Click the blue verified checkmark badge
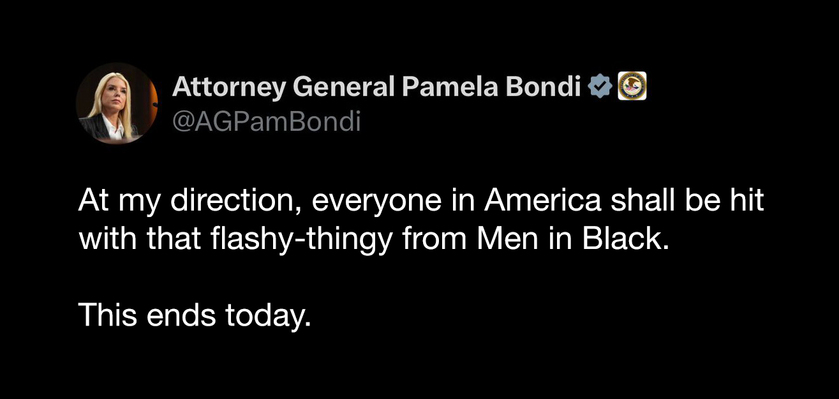 [600, 87]
